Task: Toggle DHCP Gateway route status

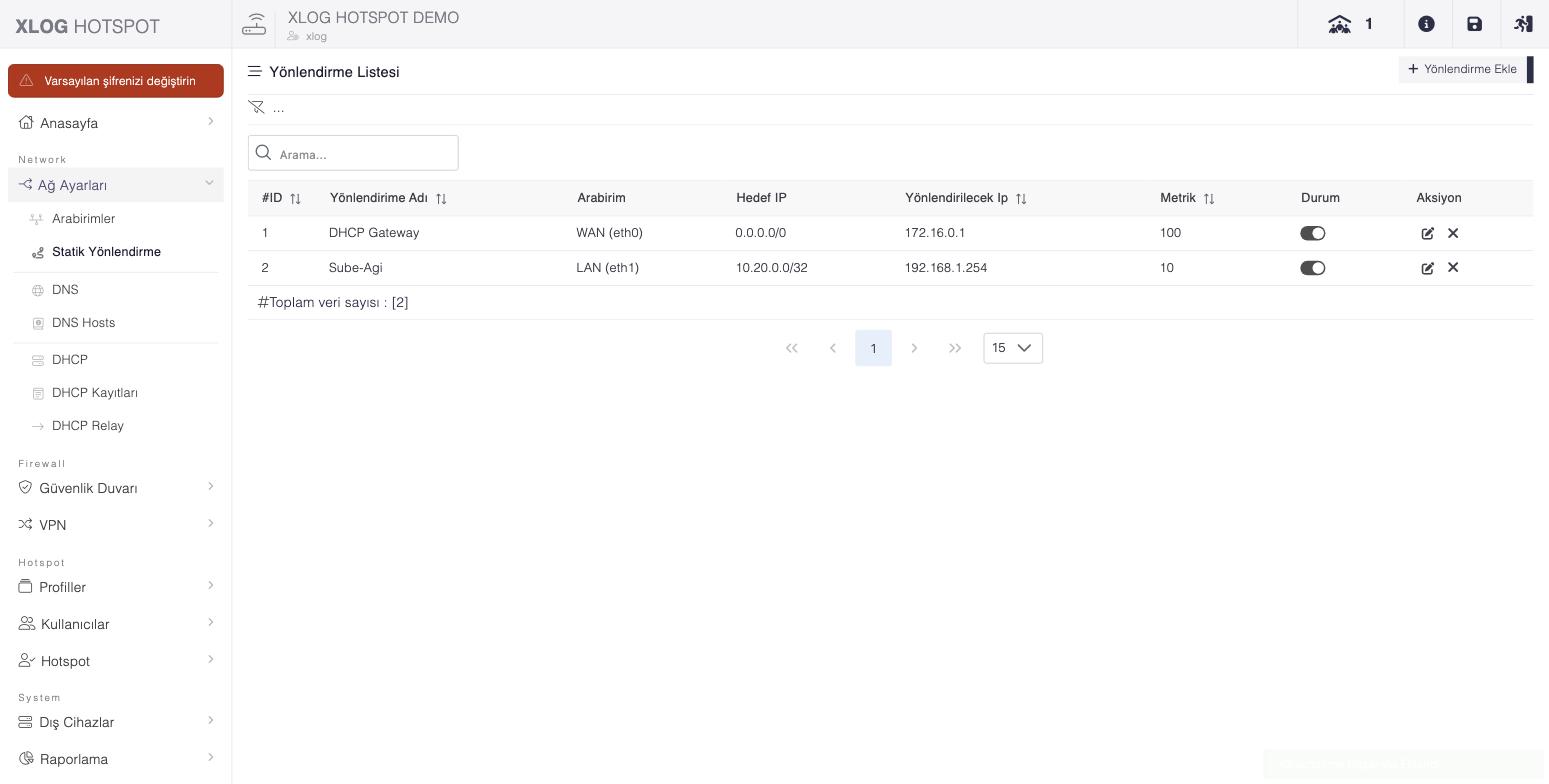Action: (x=1312, y=233)
